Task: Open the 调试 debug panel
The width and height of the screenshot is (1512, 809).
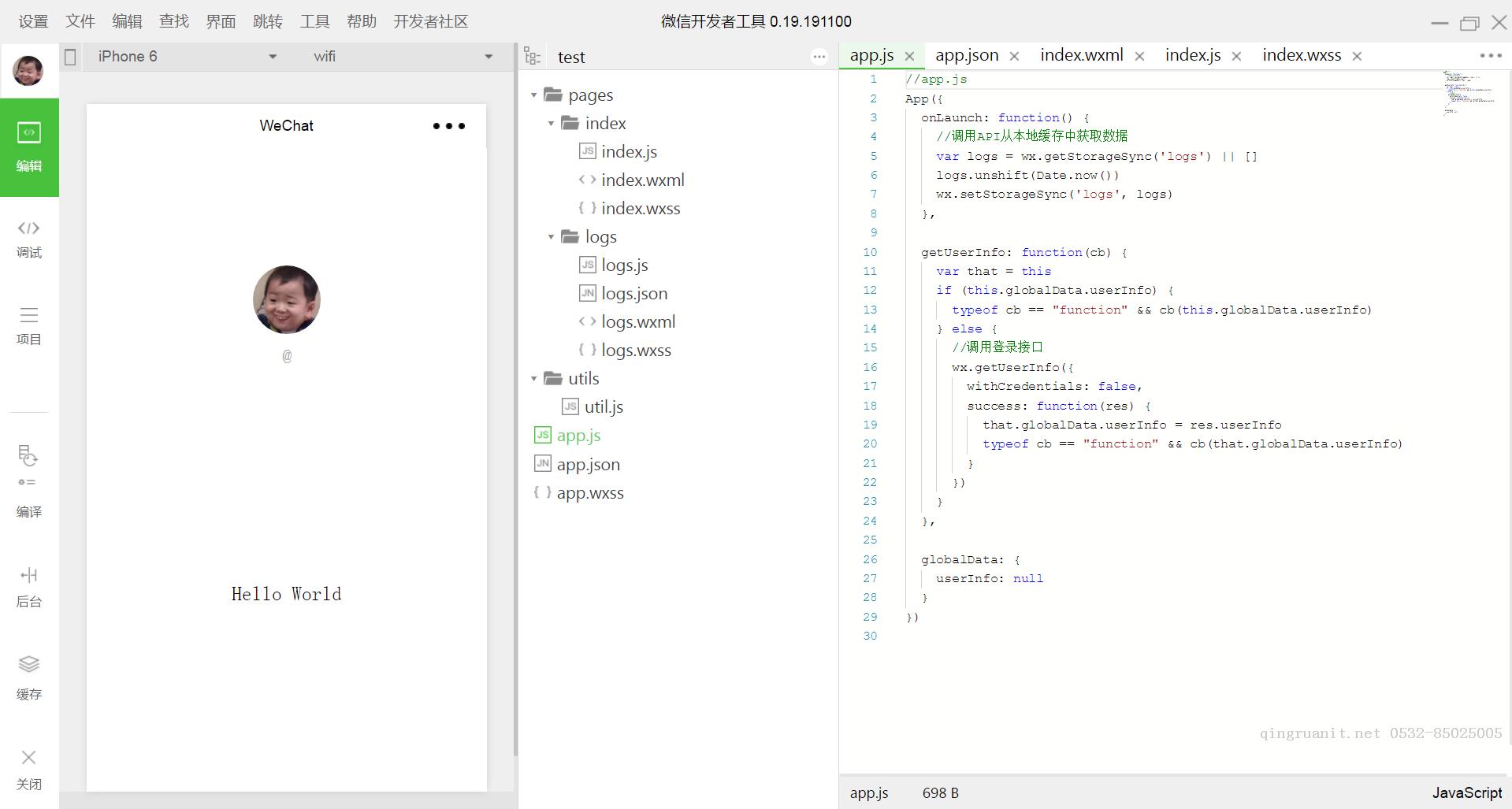Action: pos(29,238)
